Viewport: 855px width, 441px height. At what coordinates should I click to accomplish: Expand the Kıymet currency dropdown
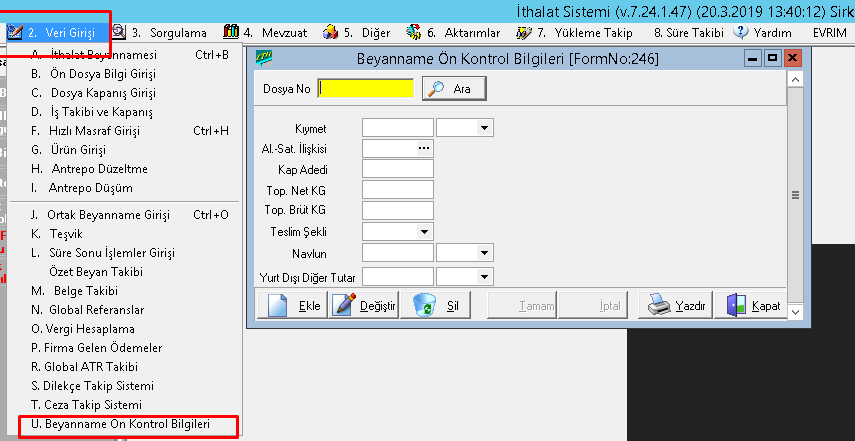pyautogui.click(x=484, y=128)
